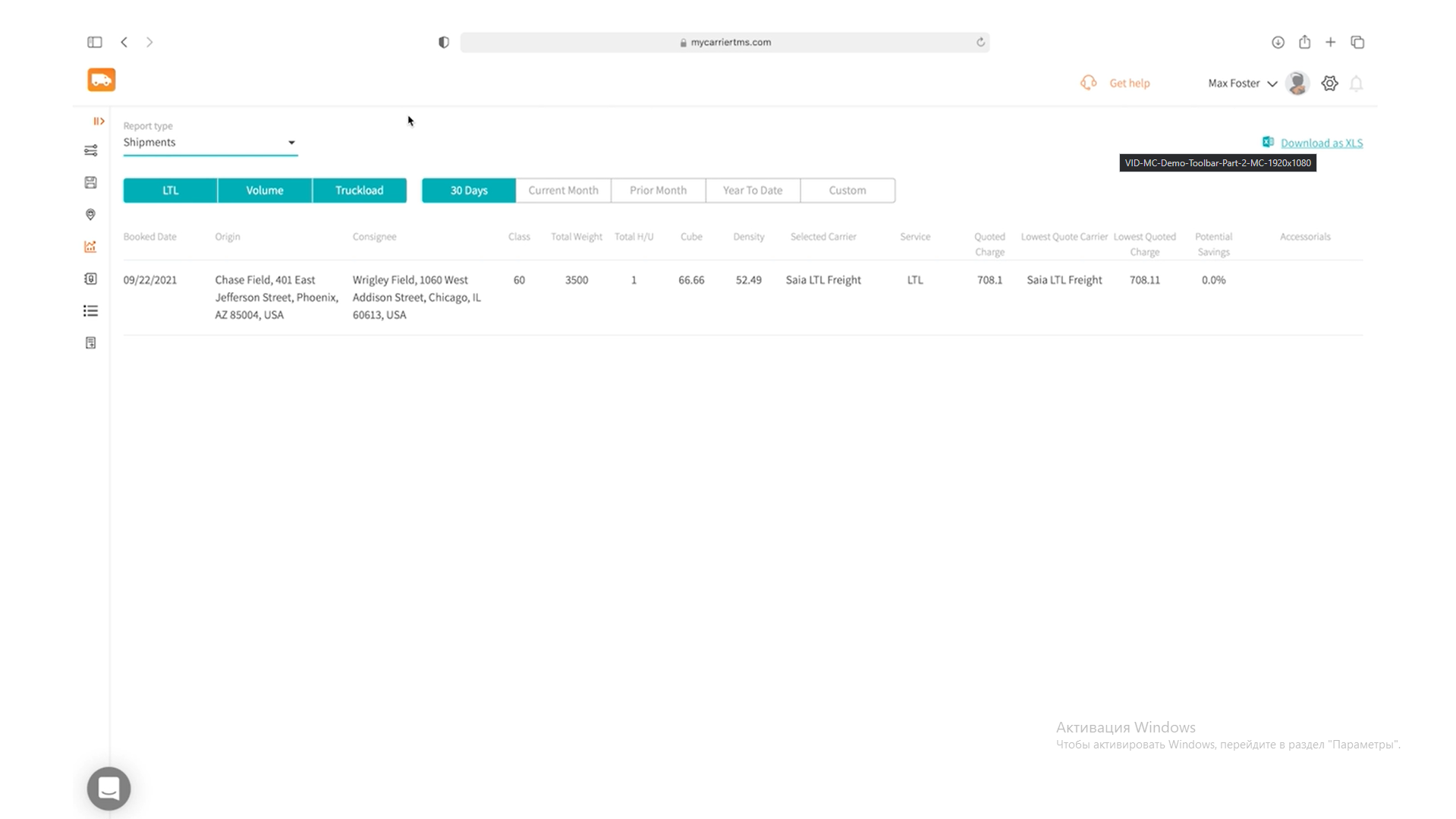The width and height of the screenshot is (1456, 819).
Task: Open the filters sliders icon in sidebar
Action: (x=90, y=150)
